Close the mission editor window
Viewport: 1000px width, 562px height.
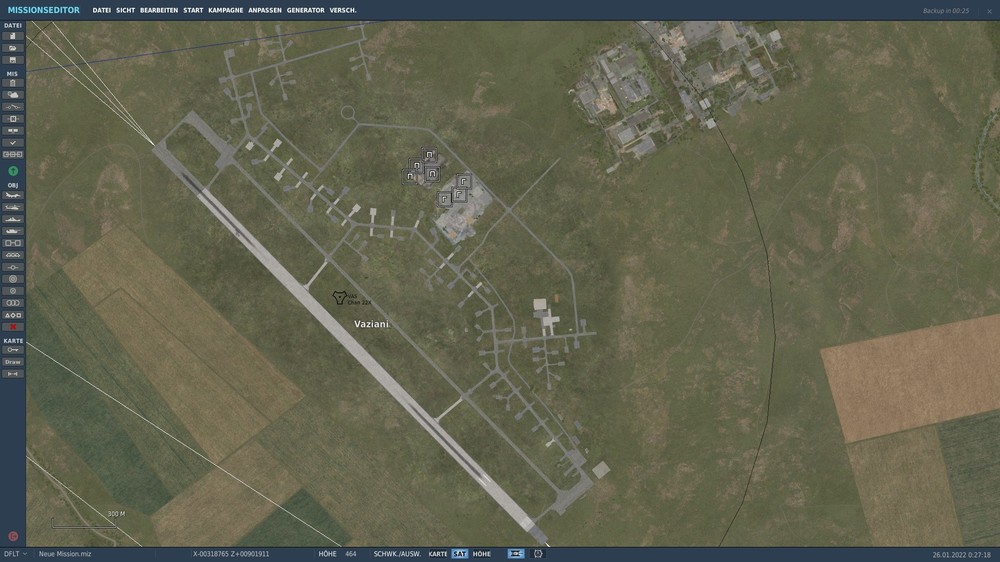[989, 11]
